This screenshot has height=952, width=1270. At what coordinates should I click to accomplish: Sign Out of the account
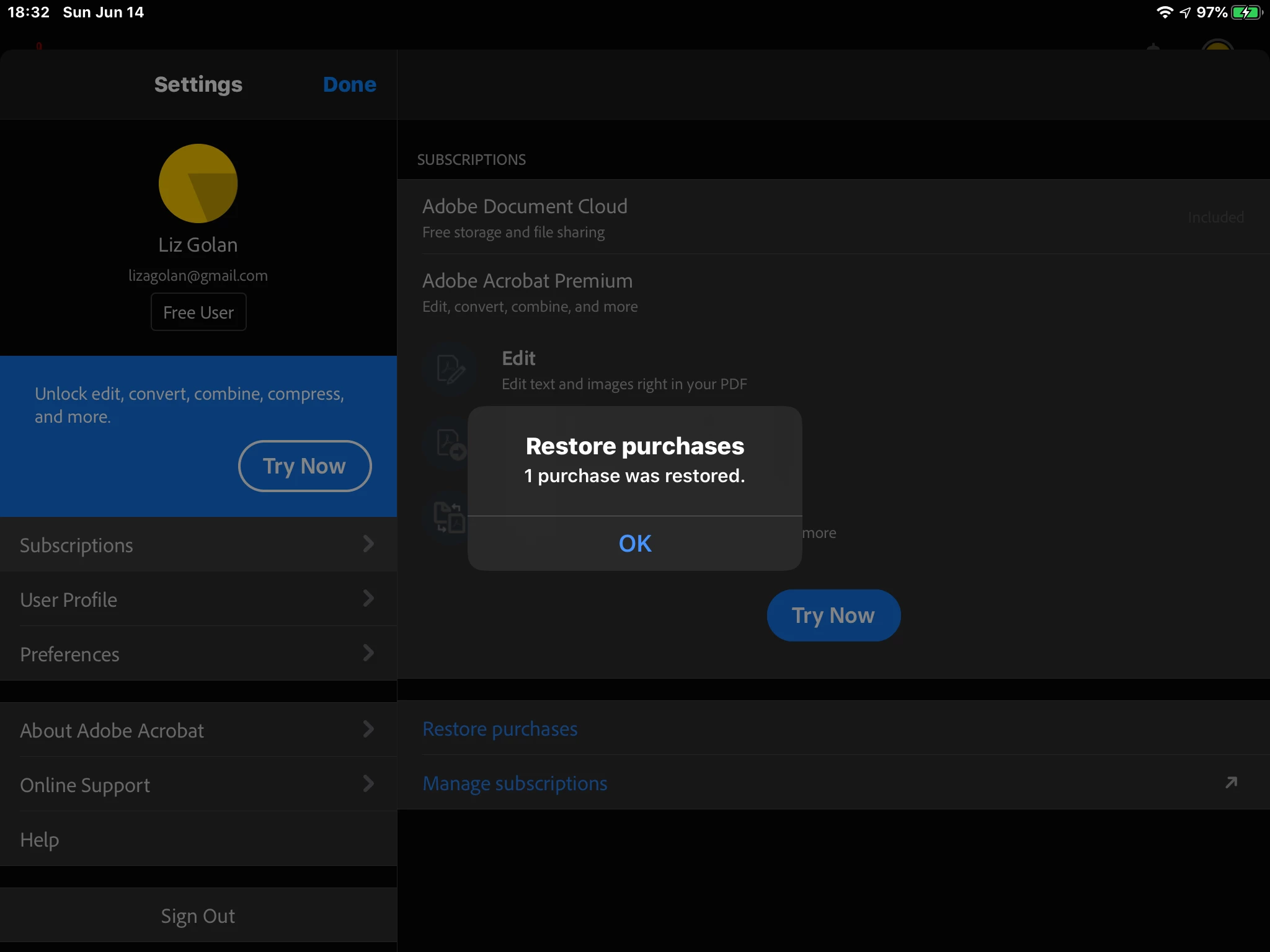point(198,916)
